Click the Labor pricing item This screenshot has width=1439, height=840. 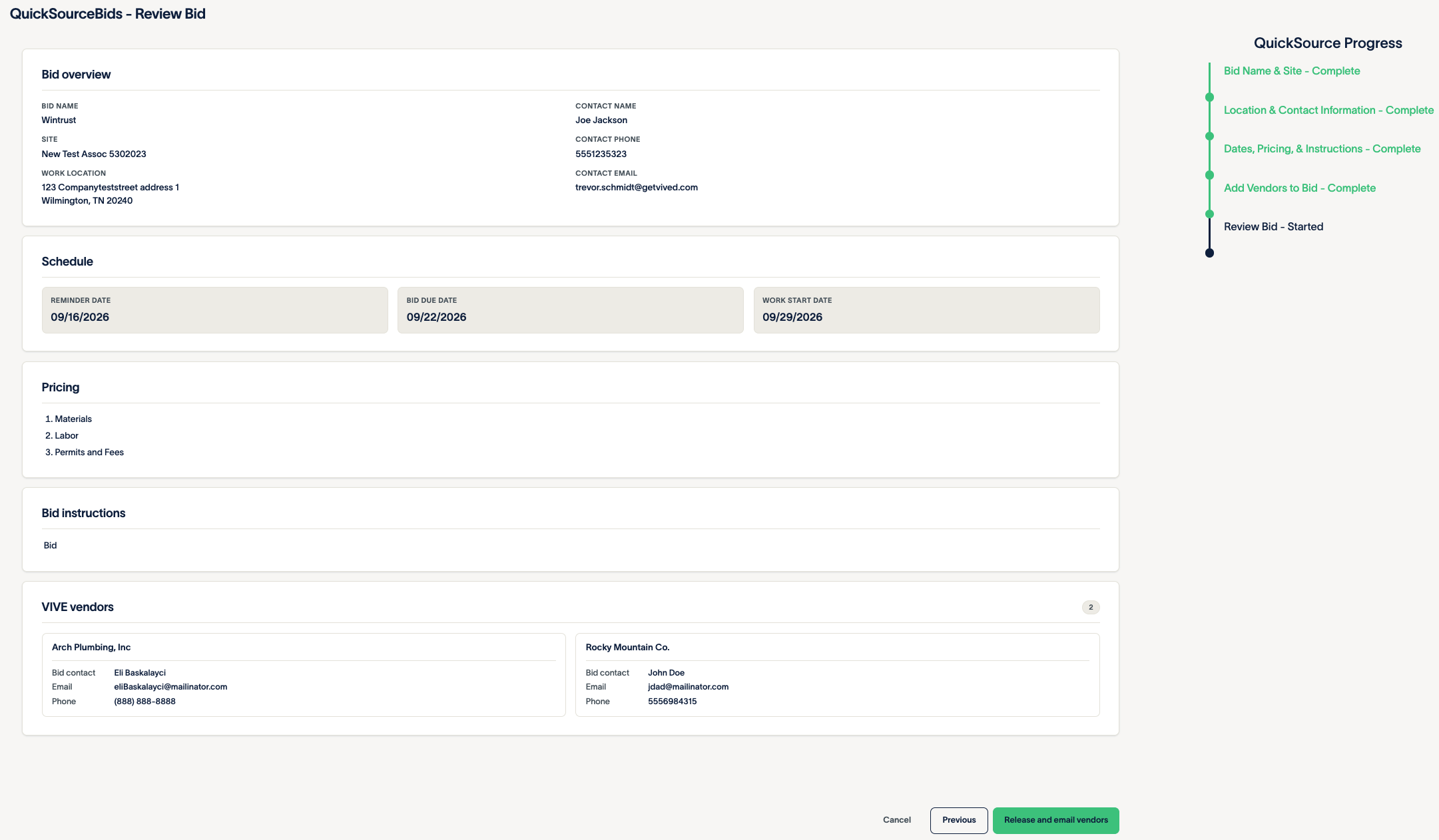pos(67,436)
